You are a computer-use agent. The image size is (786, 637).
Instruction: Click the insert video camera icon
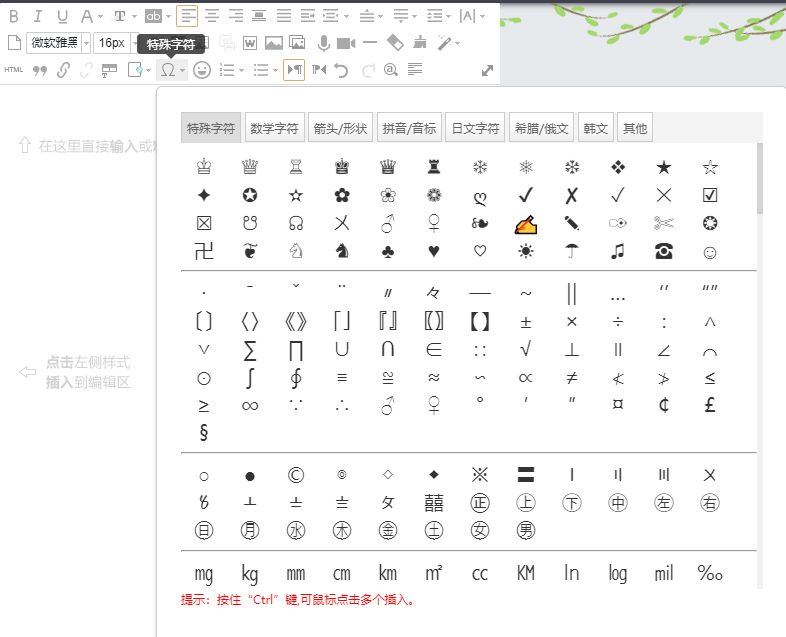(x=346, y=43)
